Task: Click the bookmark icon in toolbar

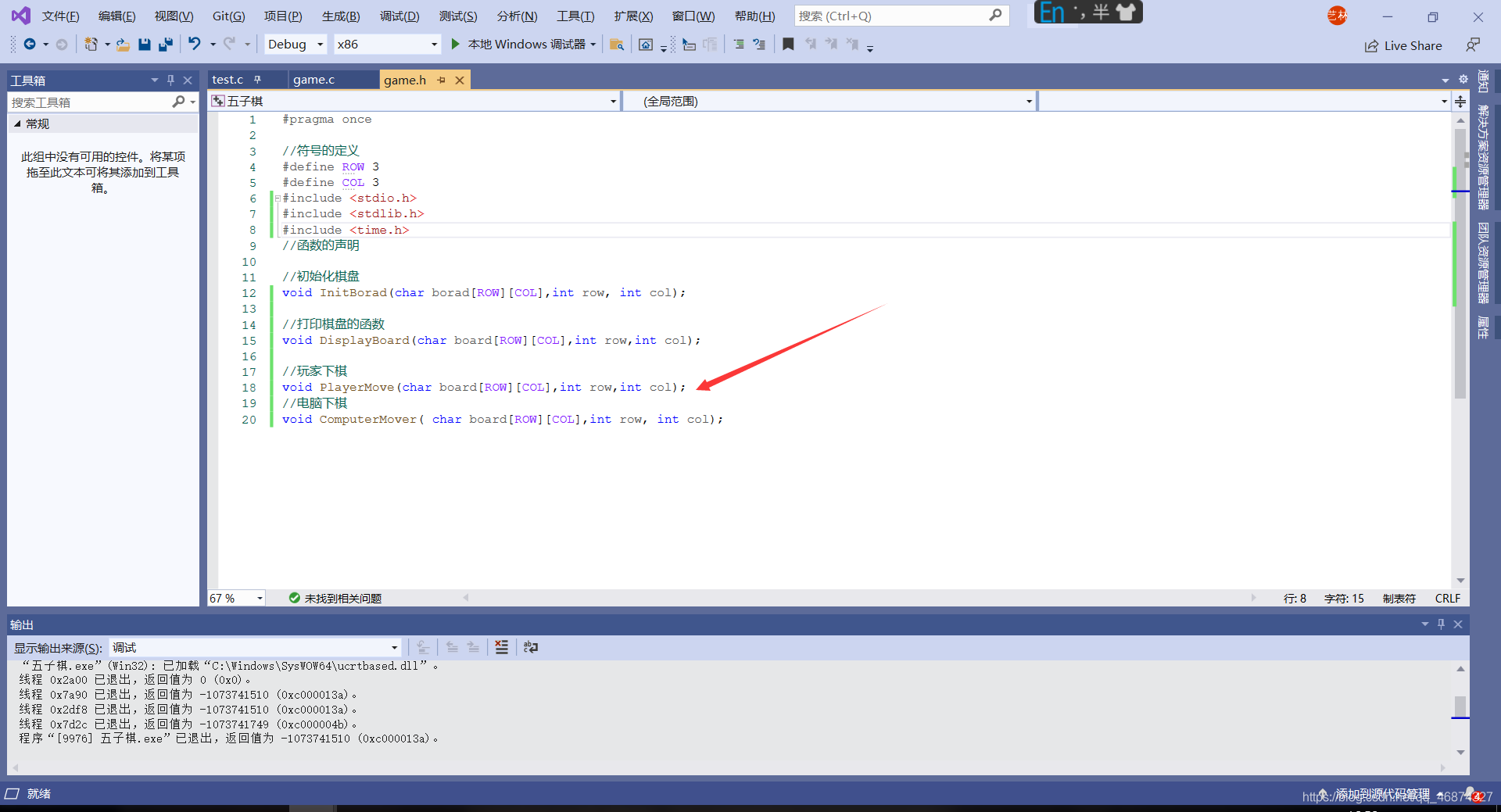Action: [788, 45]
